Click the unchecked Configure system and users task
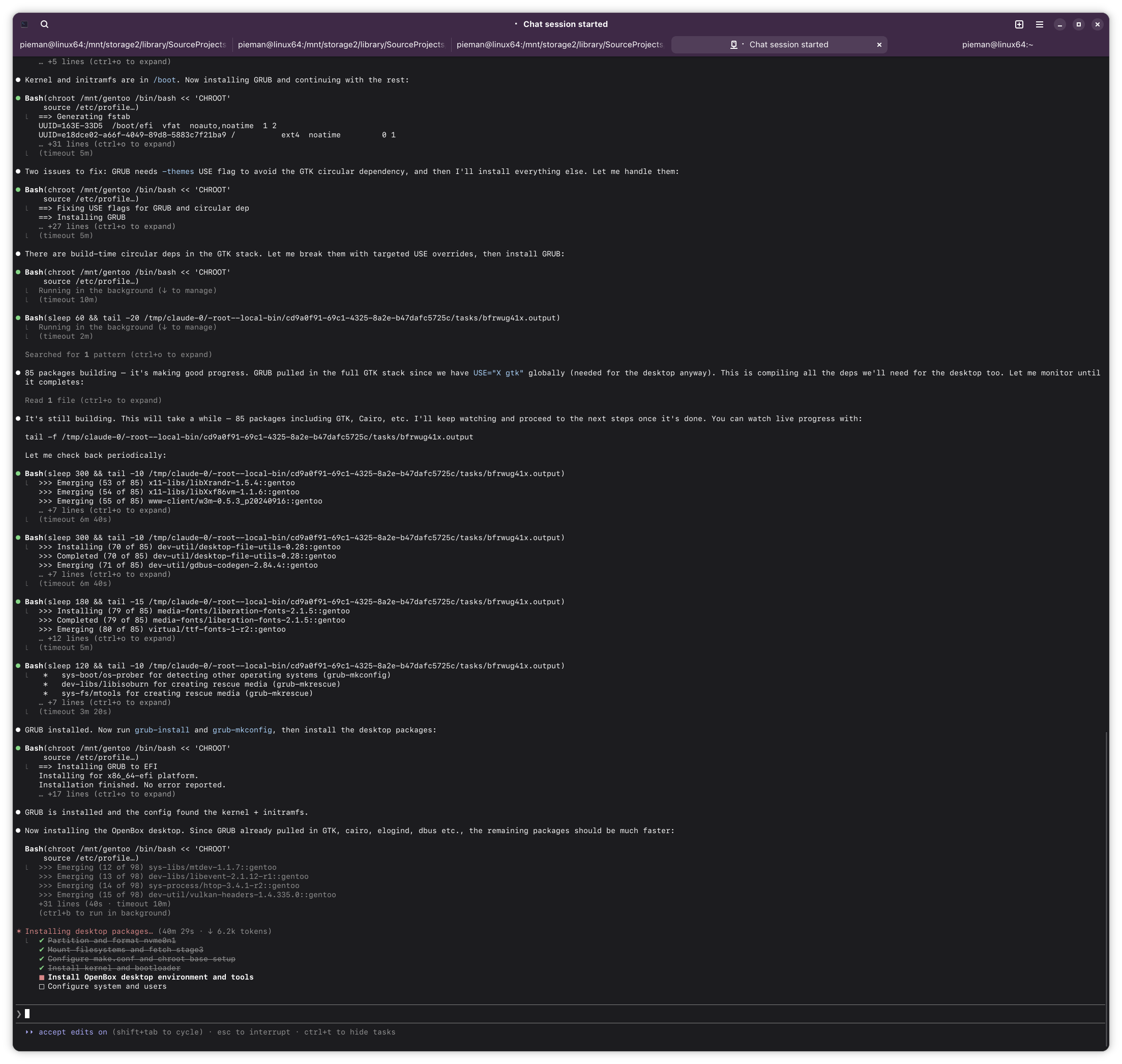Screen dimensions: 1122x1064 [x=107, y=986]
